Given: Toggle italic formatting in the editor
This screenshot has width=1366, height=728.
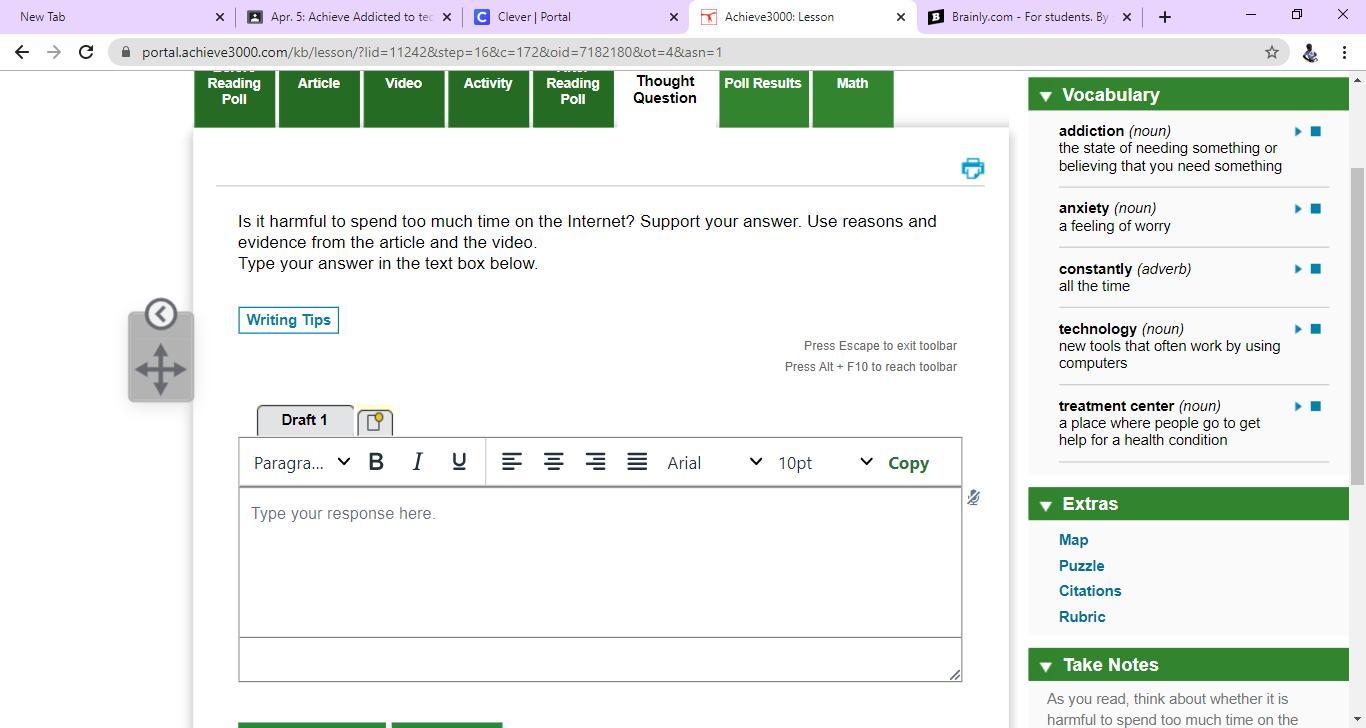Looking at the screenshot, I should click(x=417, y=462).
